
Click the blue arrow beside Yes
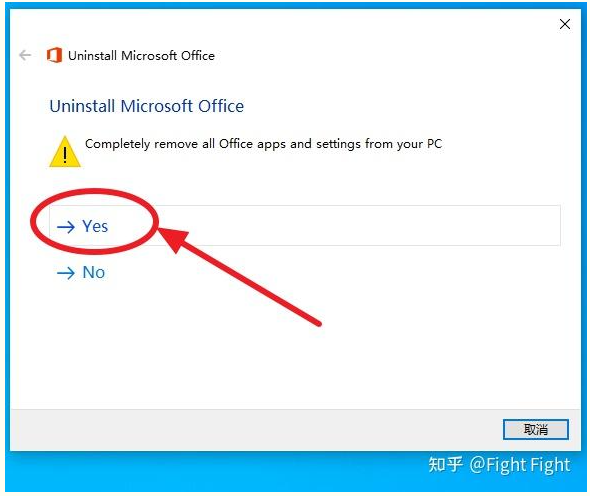pyautogui.click(x=66, y=227)
